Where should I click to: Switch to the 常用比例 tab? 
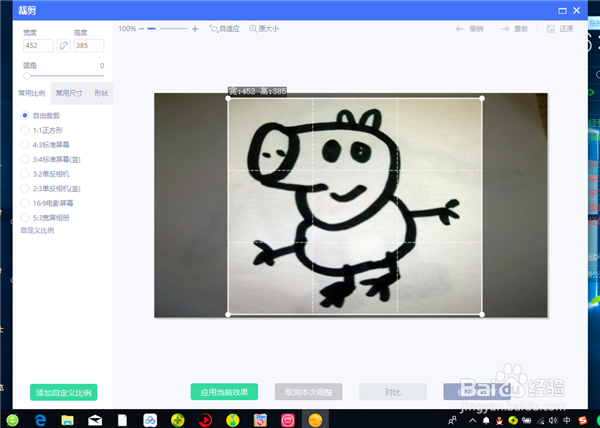[x=32, y=93]
